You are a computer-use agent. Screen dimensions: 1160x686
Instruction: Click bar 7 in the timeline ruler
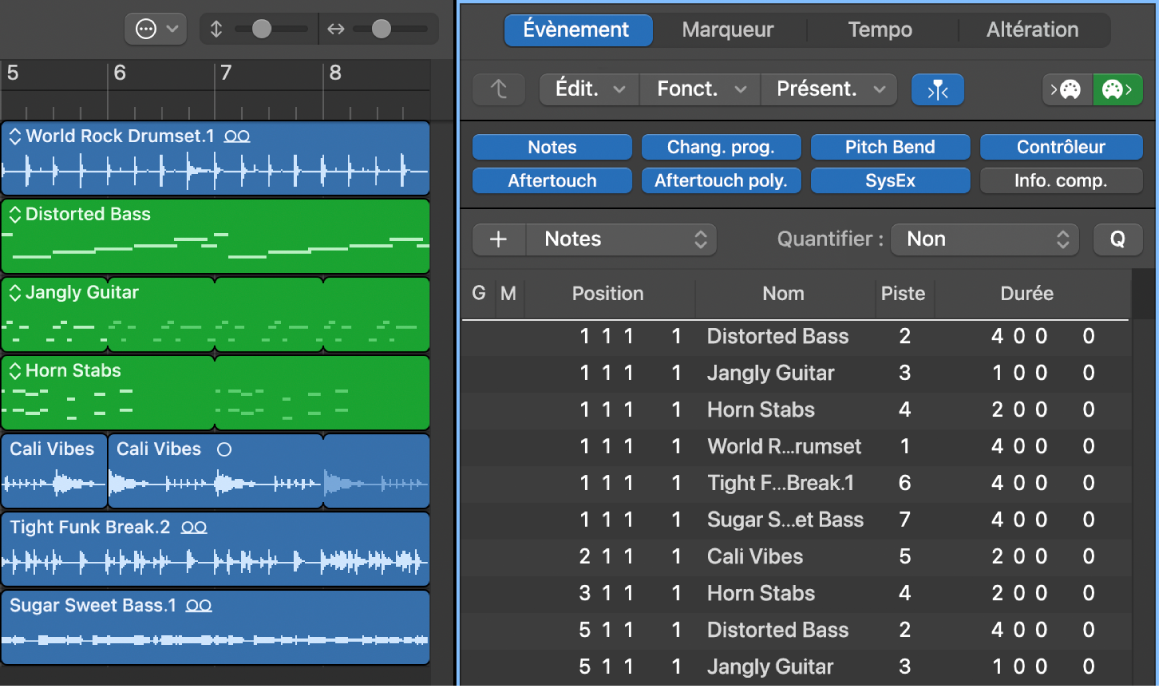[226, 73]
